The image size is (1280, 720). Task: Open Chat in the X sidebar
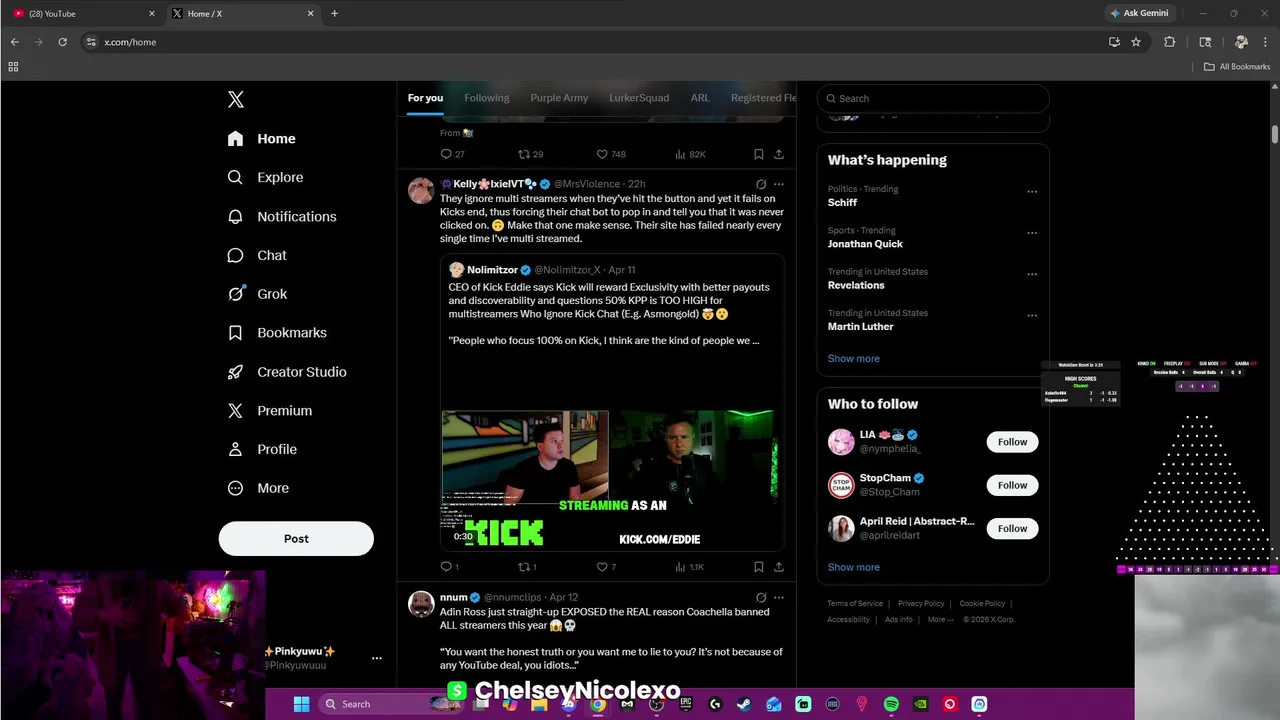[x=256, y=256]
